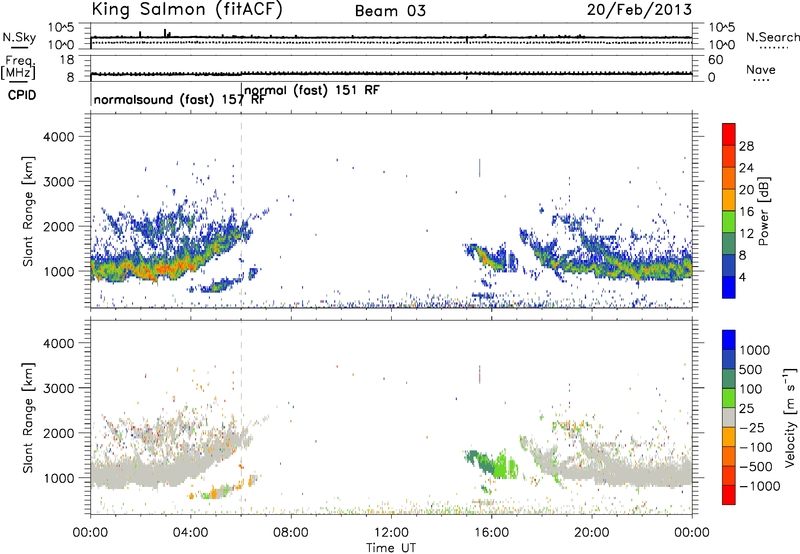This screenshot has width=800, height=554.
Task: Click Power colorbar value '4'
Action: [742, 277]
